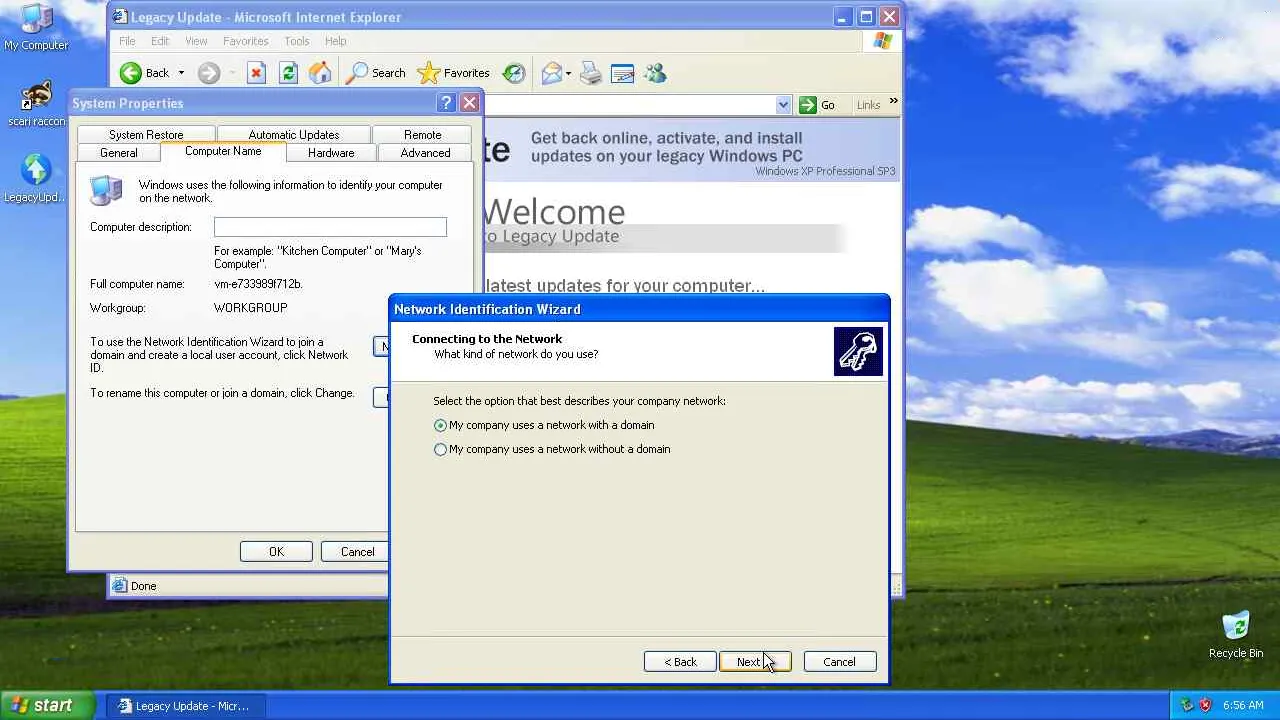
Task: Print the page using the printer icon
Action: click(x=591, y=73)
